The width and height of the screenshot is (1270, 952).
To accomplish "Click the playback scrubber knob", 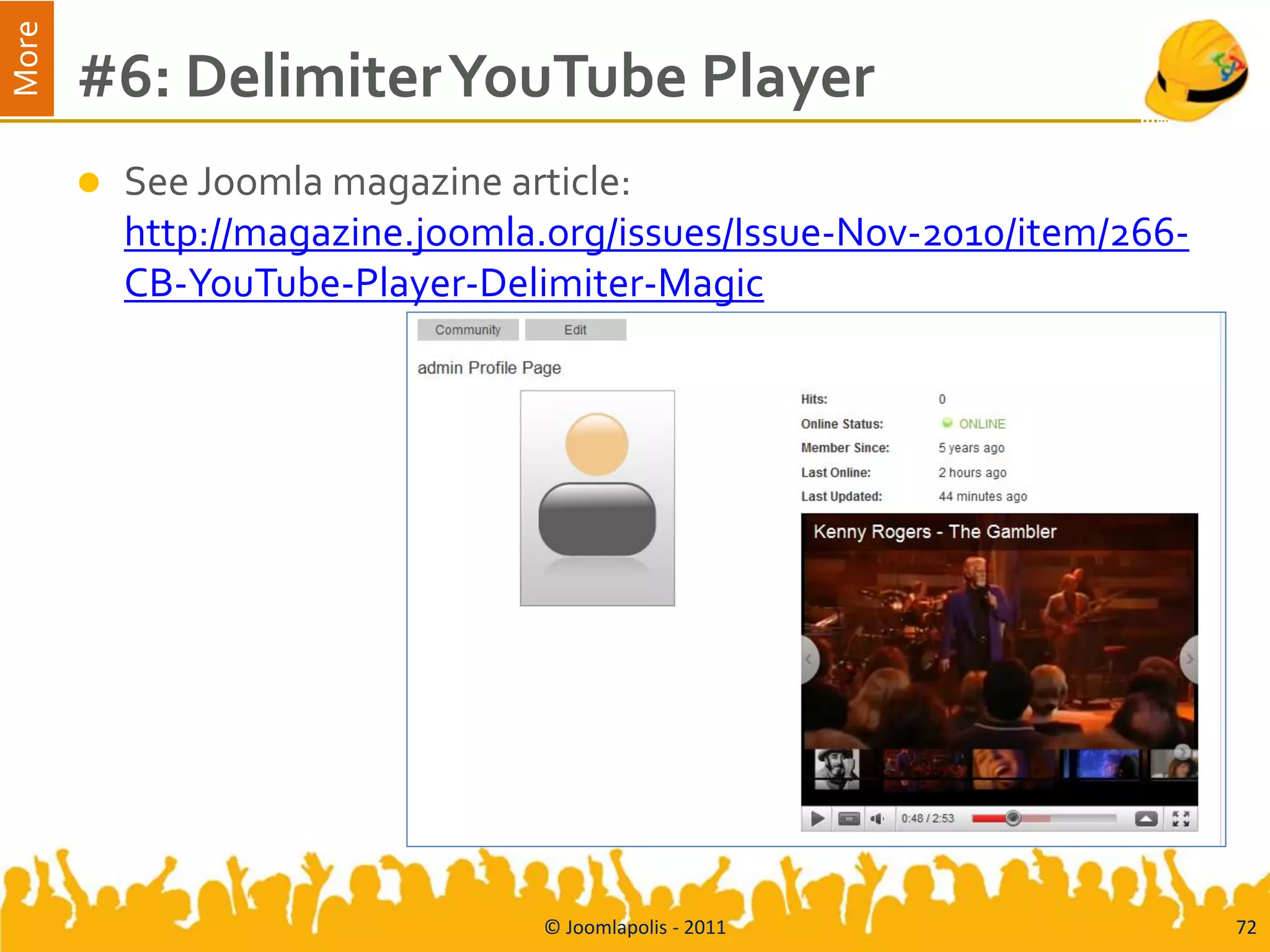I will coord(1013,819).
